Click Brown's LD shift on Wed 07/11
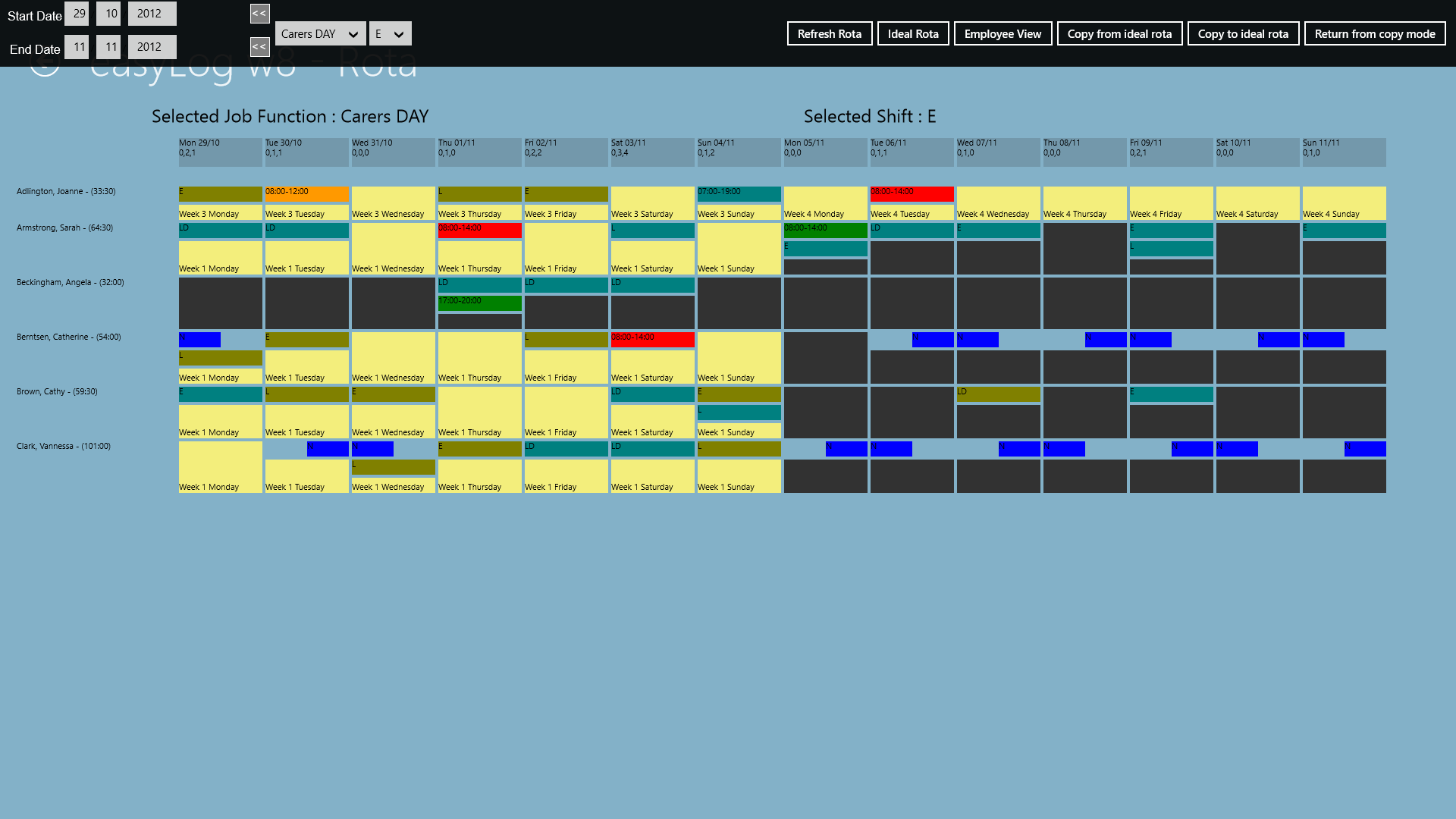 tap(999, 394)
